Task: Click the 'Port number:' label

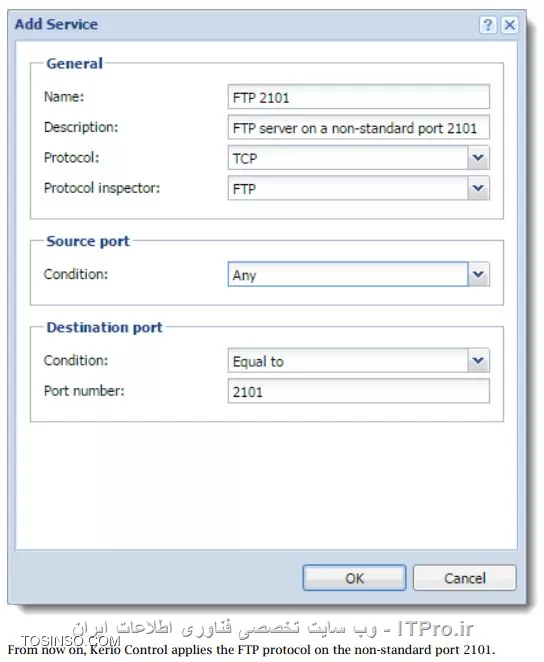Action: pos(84,391)
